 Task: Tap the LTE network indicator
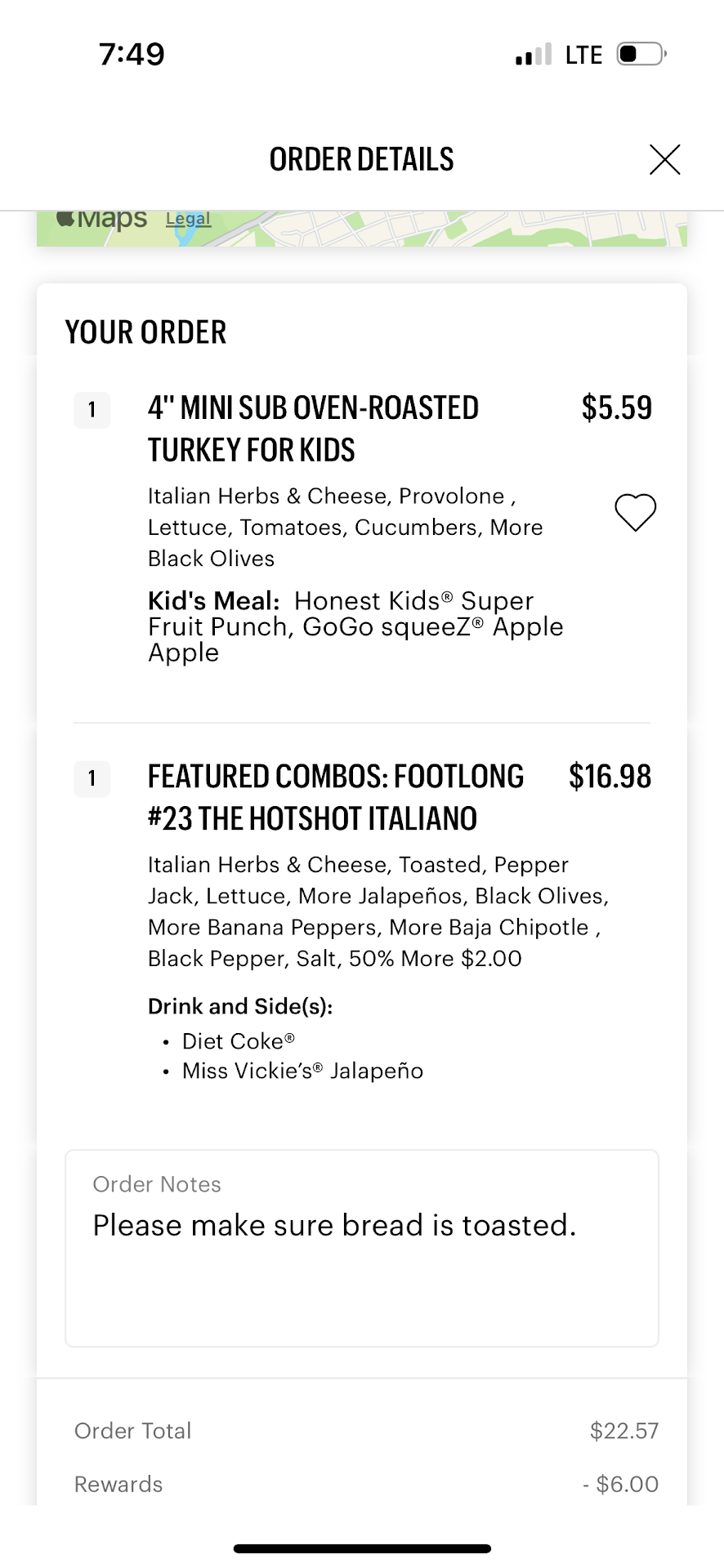click(583, 55)
